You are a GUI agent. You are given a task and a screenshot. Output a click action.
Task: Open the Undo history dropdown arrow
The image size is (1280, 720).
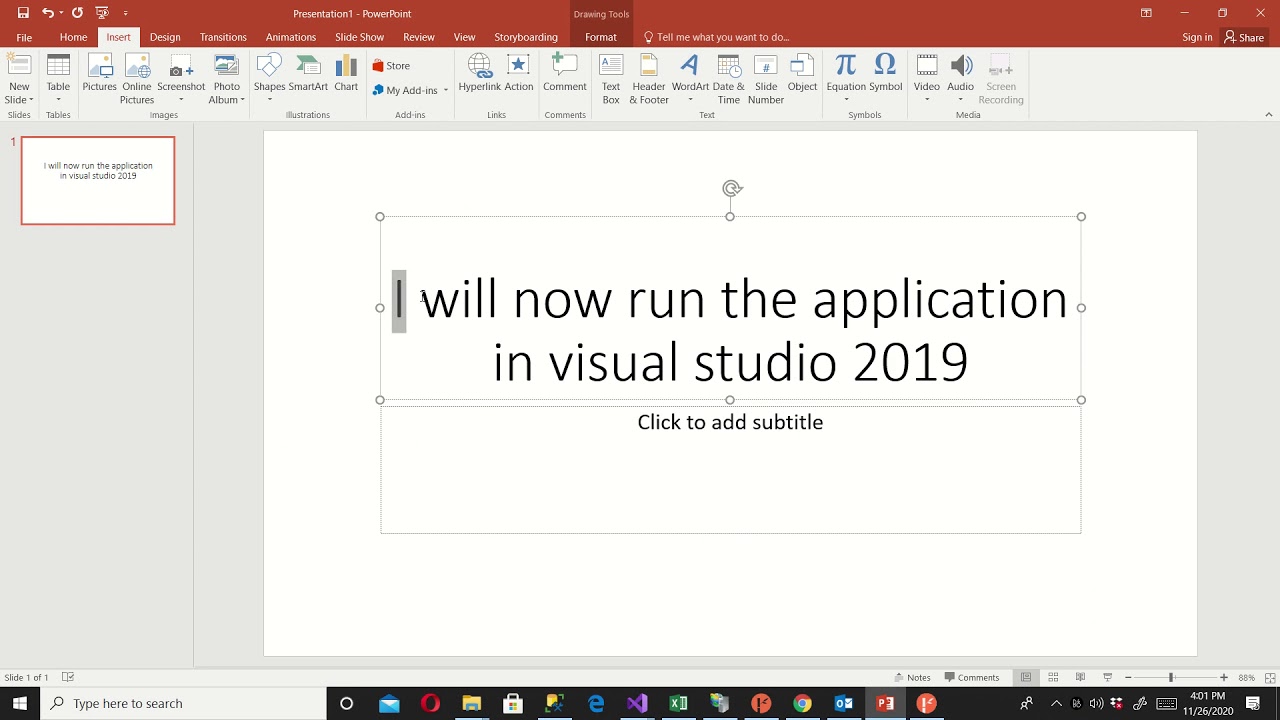pyautogui.click(x=61, y=13)
